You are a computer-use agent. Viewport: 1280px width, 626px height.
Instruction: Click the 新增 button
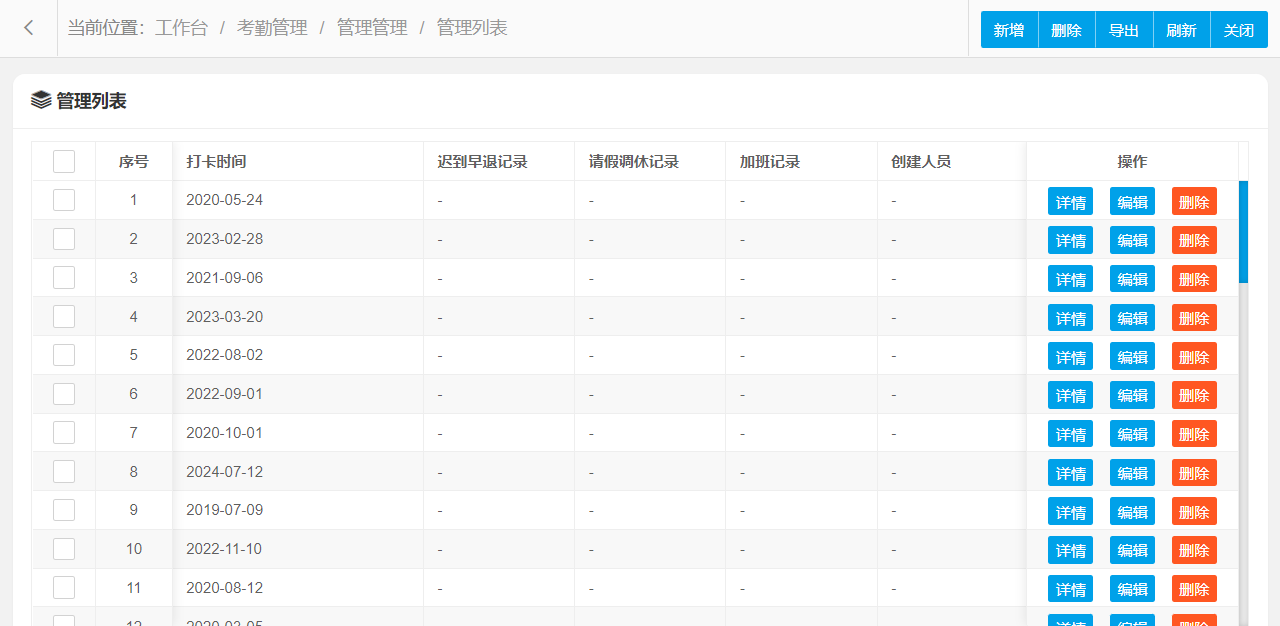tap(1009, 30)
